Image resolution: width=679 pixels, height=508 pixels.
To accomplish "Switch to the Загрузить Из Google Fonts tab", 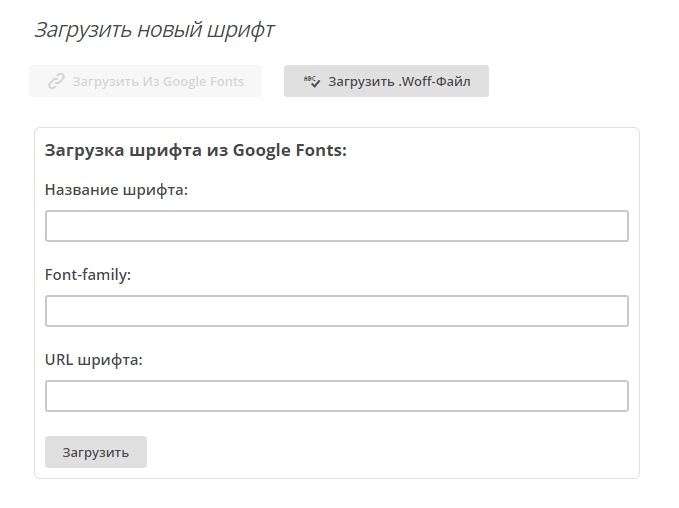I will coord(146,82).
